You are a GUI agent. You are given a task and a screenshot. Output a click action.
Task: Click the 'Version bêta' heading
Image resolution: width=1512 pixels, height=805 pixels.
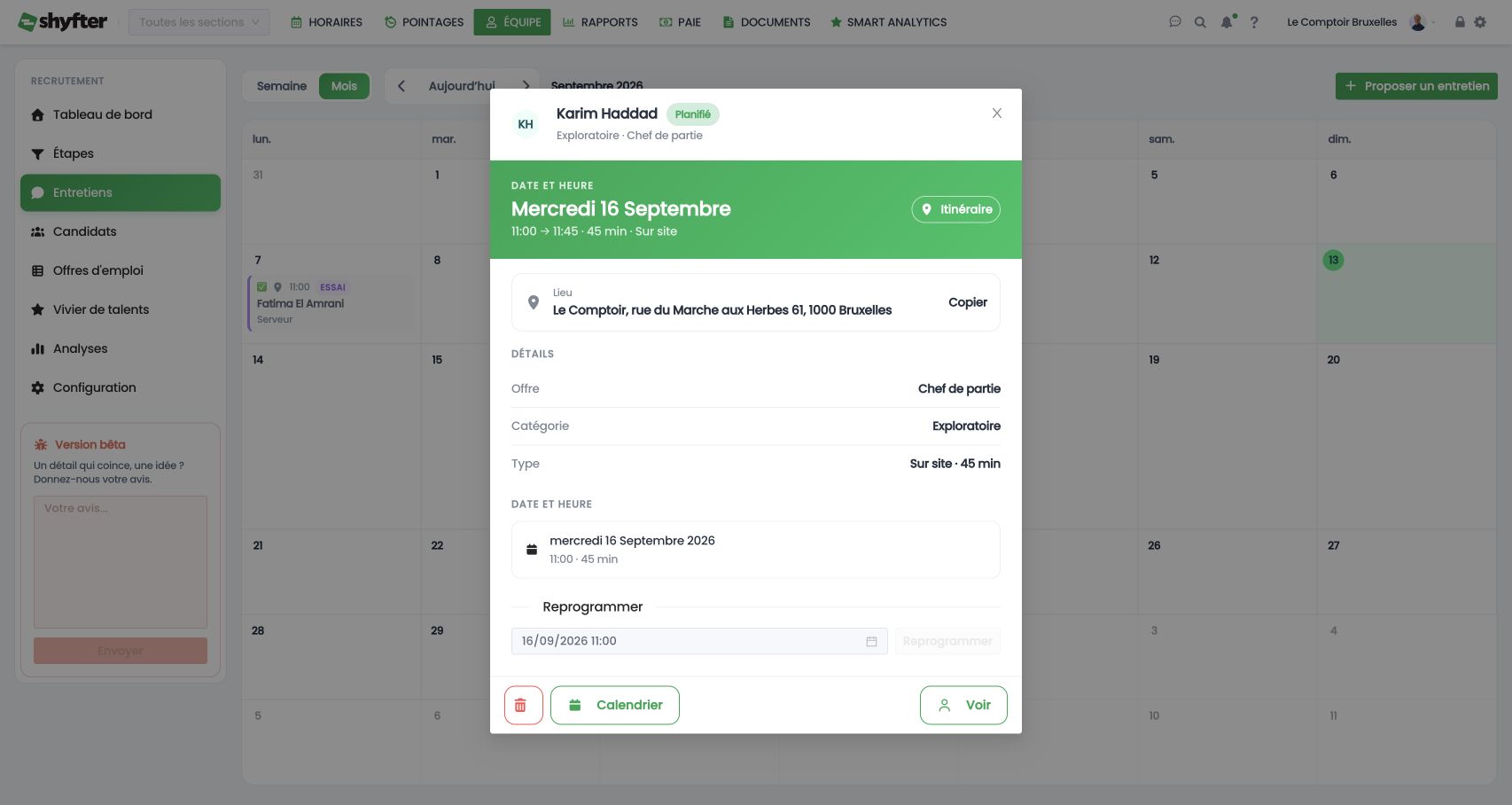click(x=90, y=445)
